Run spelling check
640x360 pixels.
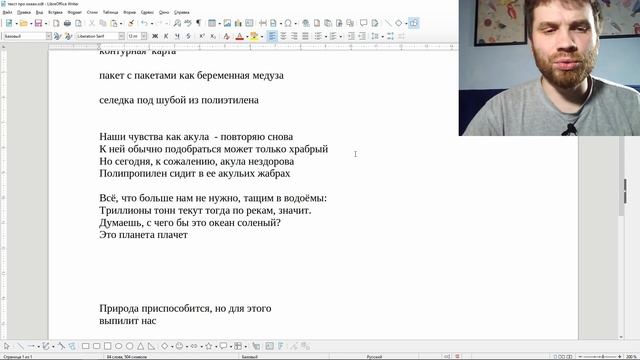(188, 23)
